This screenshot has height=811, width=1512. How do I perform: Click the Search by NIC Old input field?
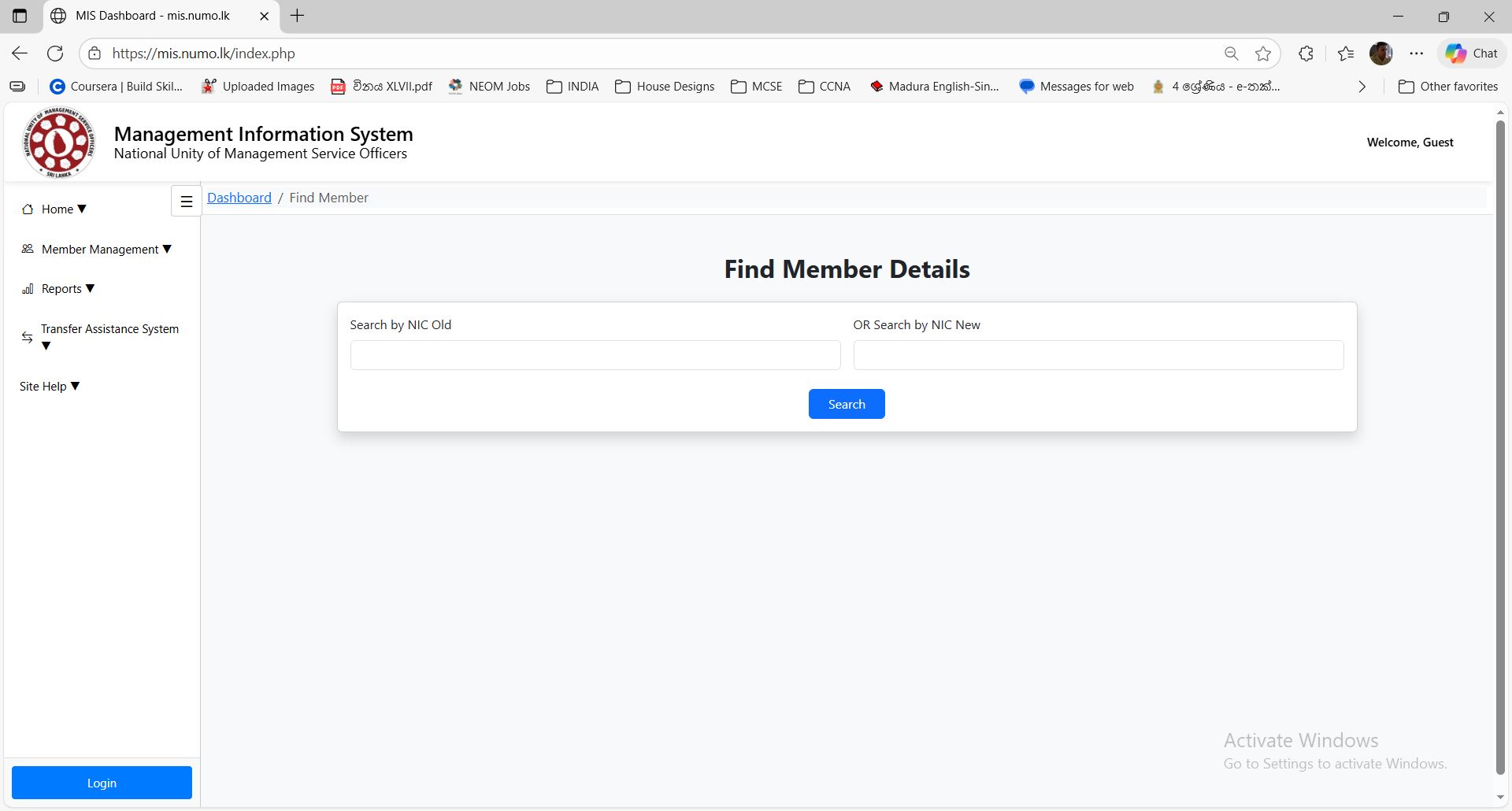pos(595,355)
